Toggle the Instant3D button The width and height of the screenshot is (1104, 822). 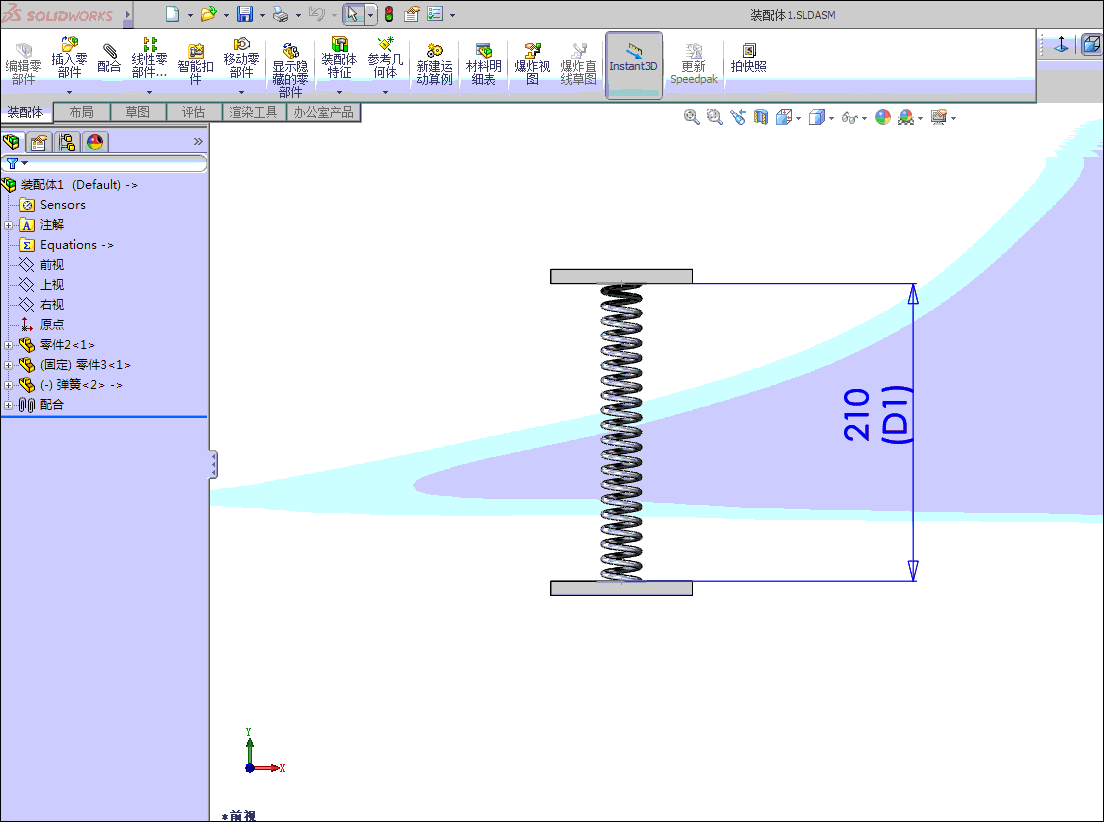coord(634,65)
